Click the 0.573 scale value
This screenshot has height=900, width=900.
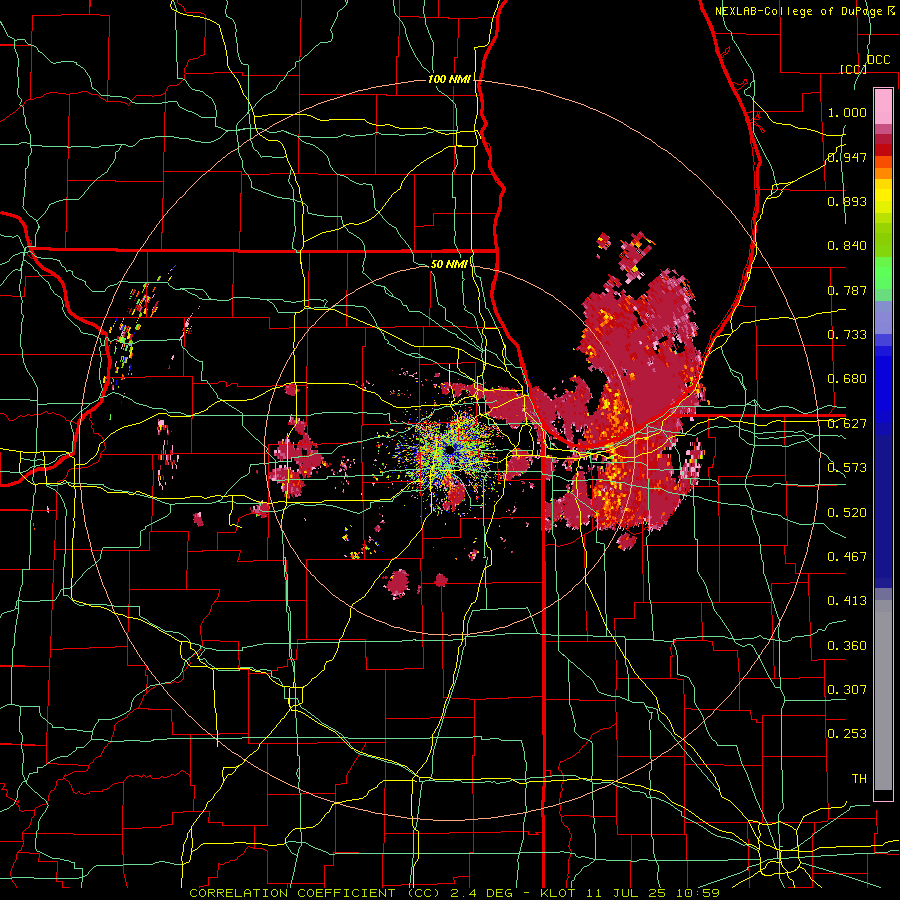(847, 468)
